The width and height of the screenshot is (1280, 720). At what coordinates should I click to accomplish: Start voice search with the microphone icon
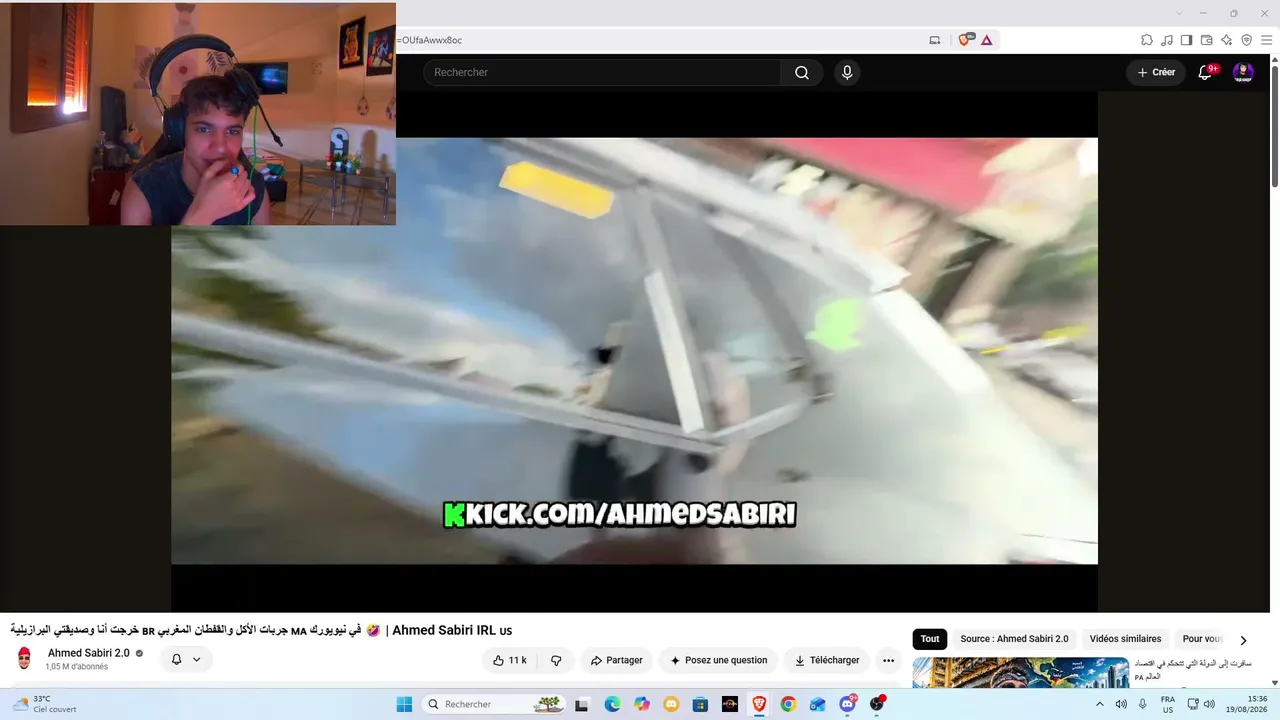pos(847,72)
